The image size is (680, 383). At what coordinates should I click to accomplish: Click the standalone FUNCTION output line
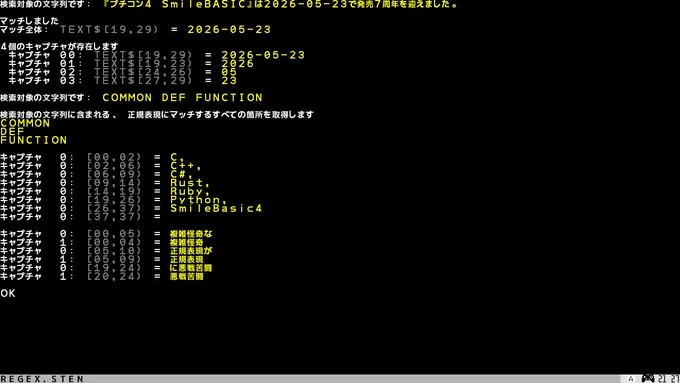pyautogui.click(x=33, y=140)
